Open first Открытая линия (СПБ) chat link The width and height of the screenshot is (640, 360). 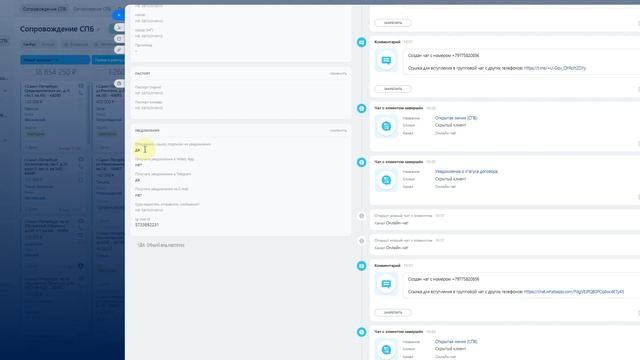pos(456,118)
